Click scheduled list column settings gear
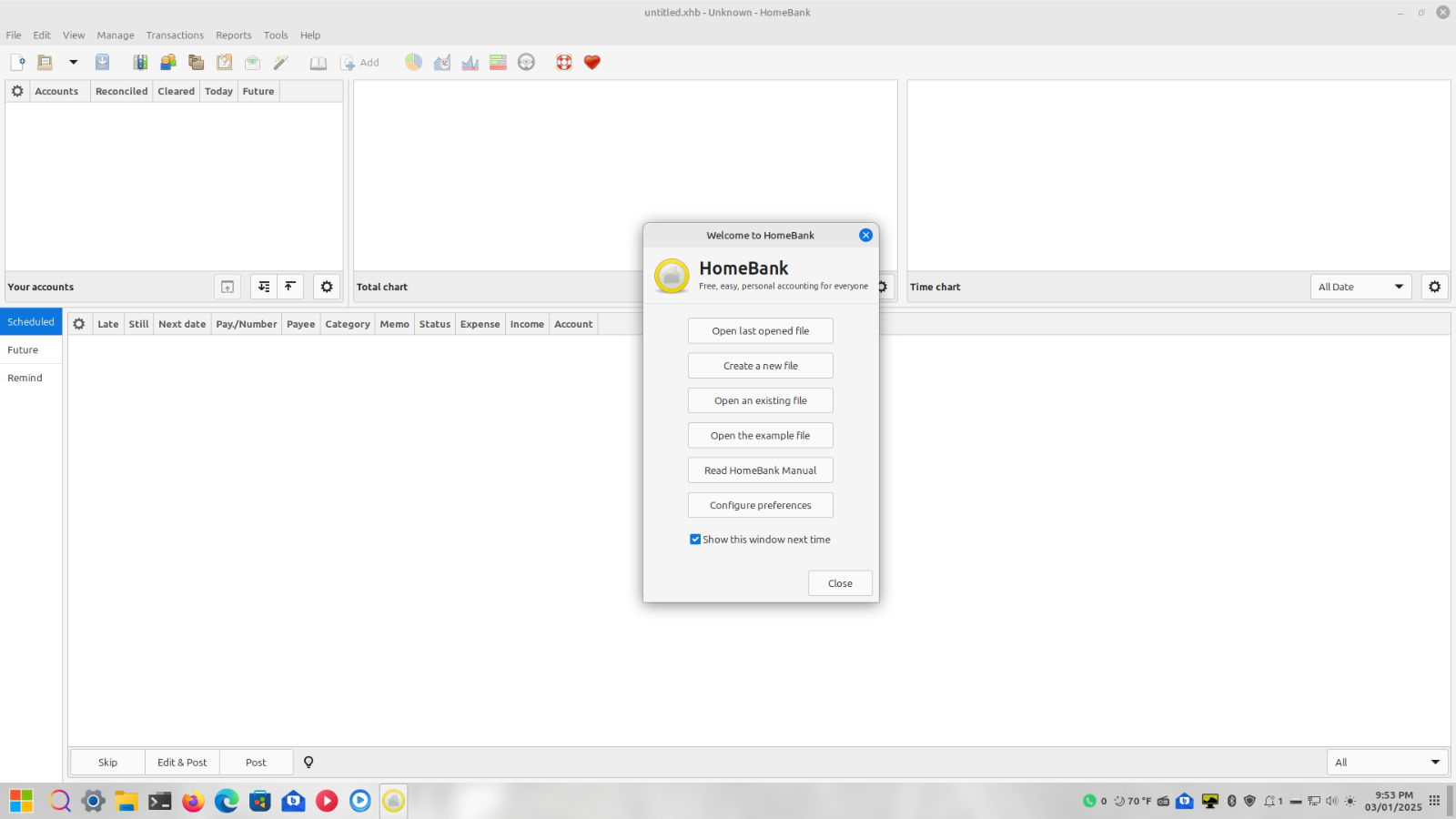 79,324
